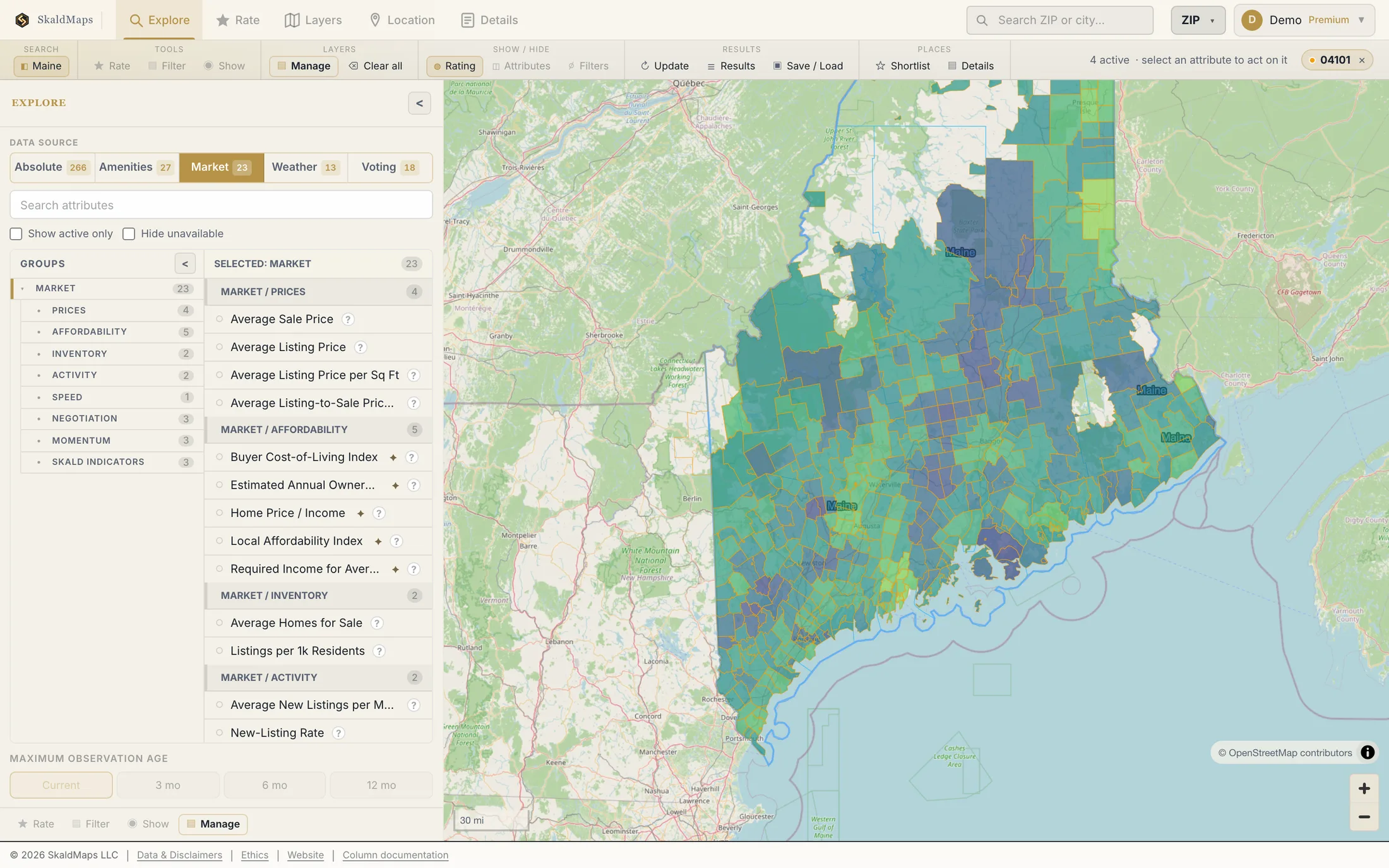Open the Demo Premium account menu
The width and height of the screenshot is (1389, 868).
(x=1304, y=20)
